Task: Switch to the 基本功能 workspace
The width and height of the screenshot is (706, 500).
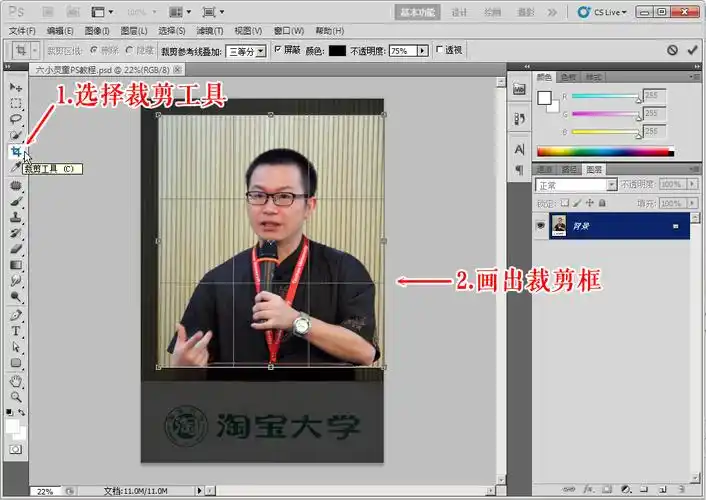Action: pyautogui.click(x=417, y=12)
